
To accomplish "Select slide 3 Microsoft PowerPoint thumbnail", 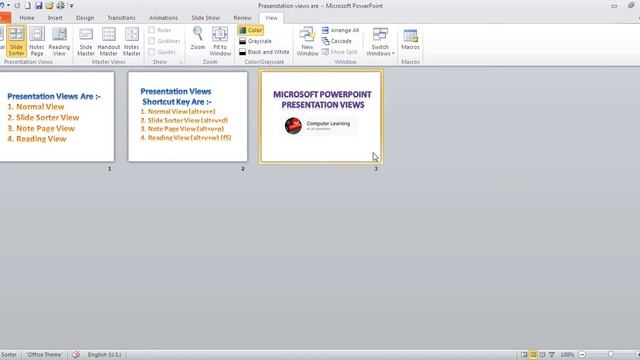I will (321, 117).
